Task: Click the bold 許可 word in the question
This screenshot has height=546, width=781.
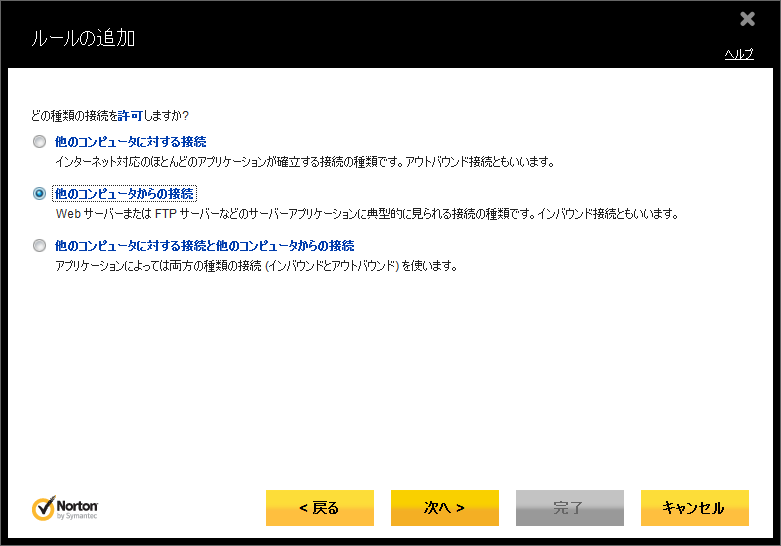Action: coord(131,117)
